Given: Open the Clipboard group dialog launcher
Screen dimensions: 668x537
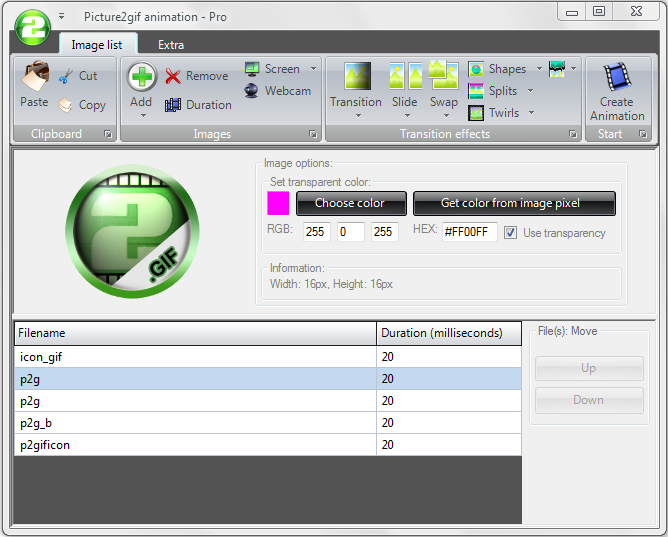Looking at the screenshot, I should 108,134.
